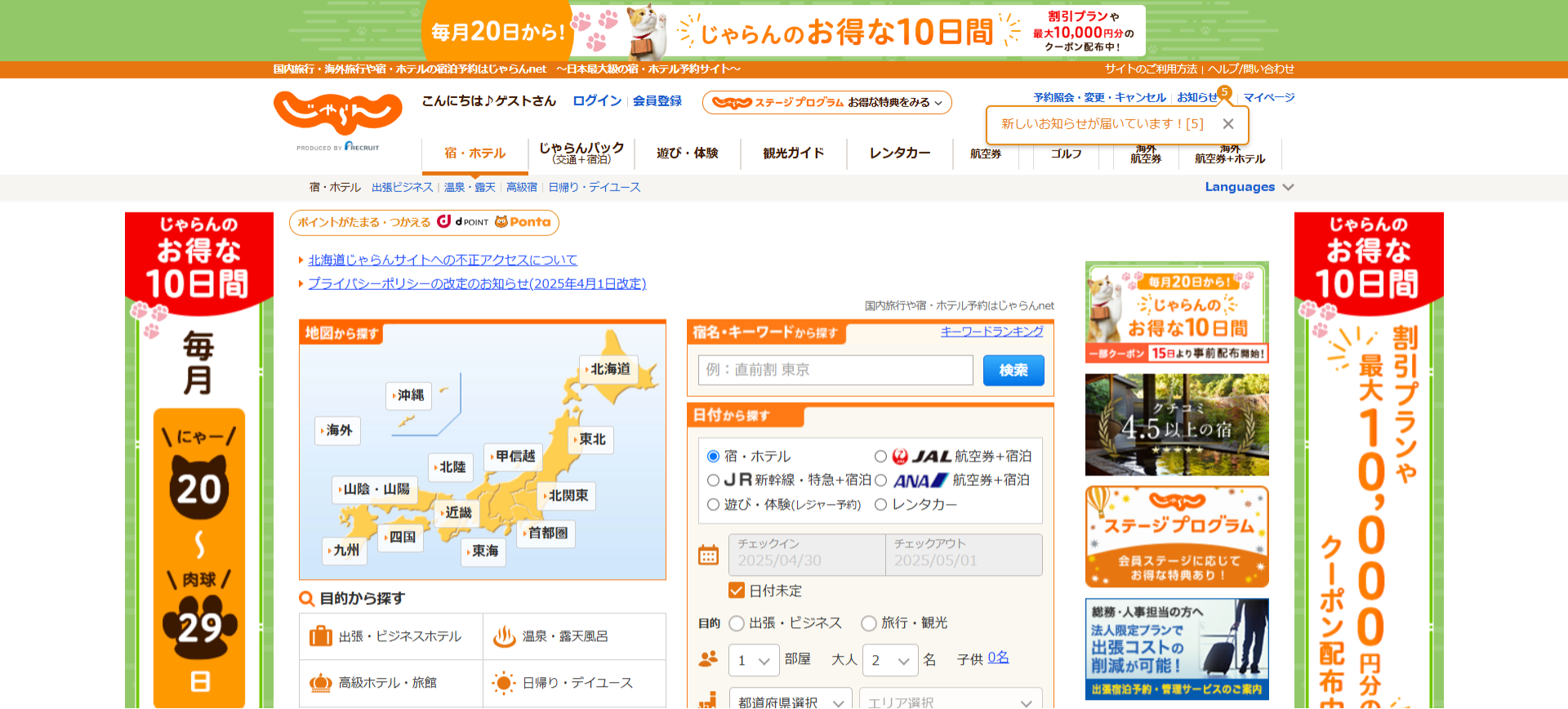Click the notification badge showing 5
Screen dimensions: 1568x709
(x=1224, y=92)
